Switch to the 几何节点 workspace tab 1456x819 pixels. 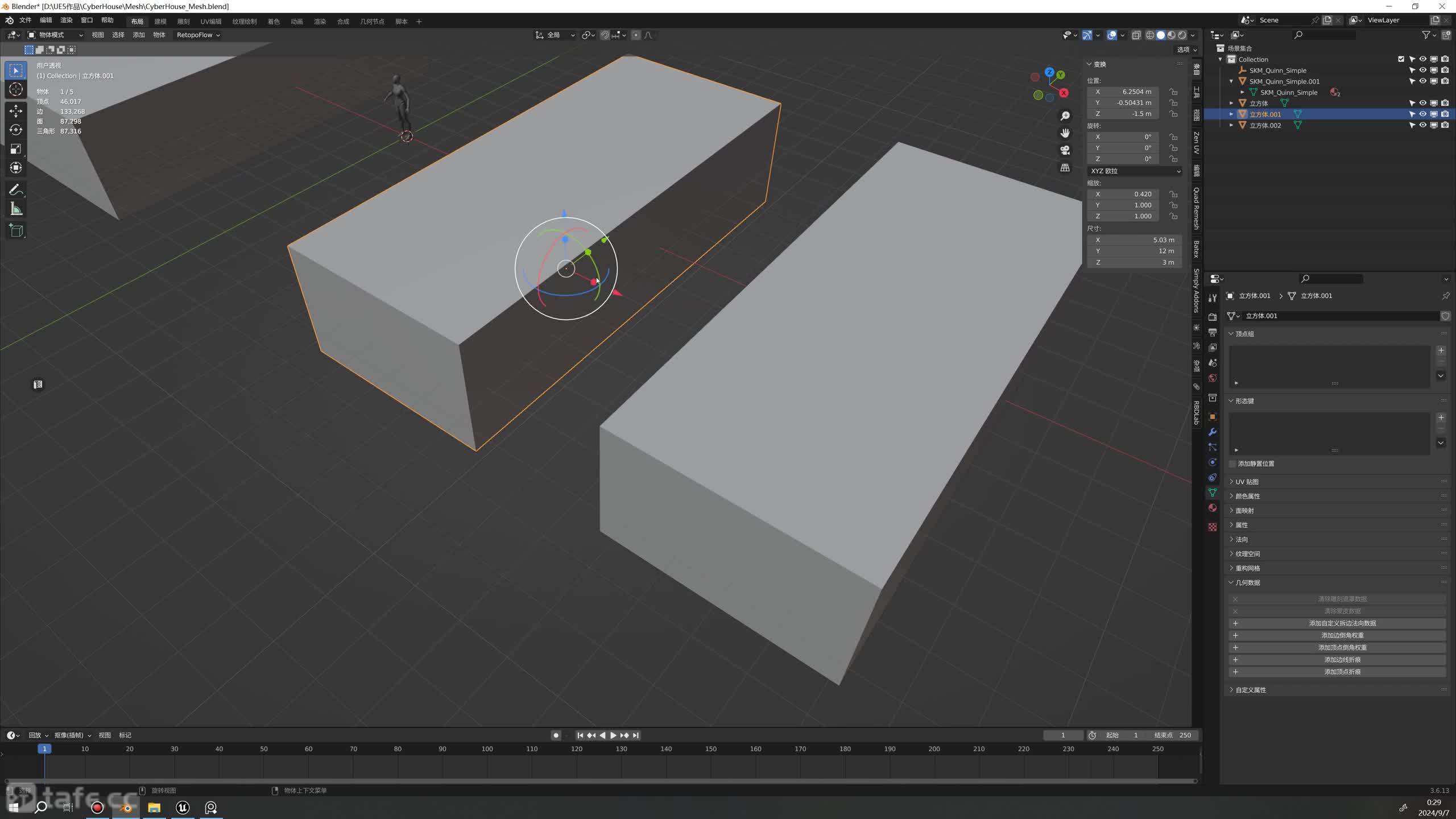pos(372,22)
